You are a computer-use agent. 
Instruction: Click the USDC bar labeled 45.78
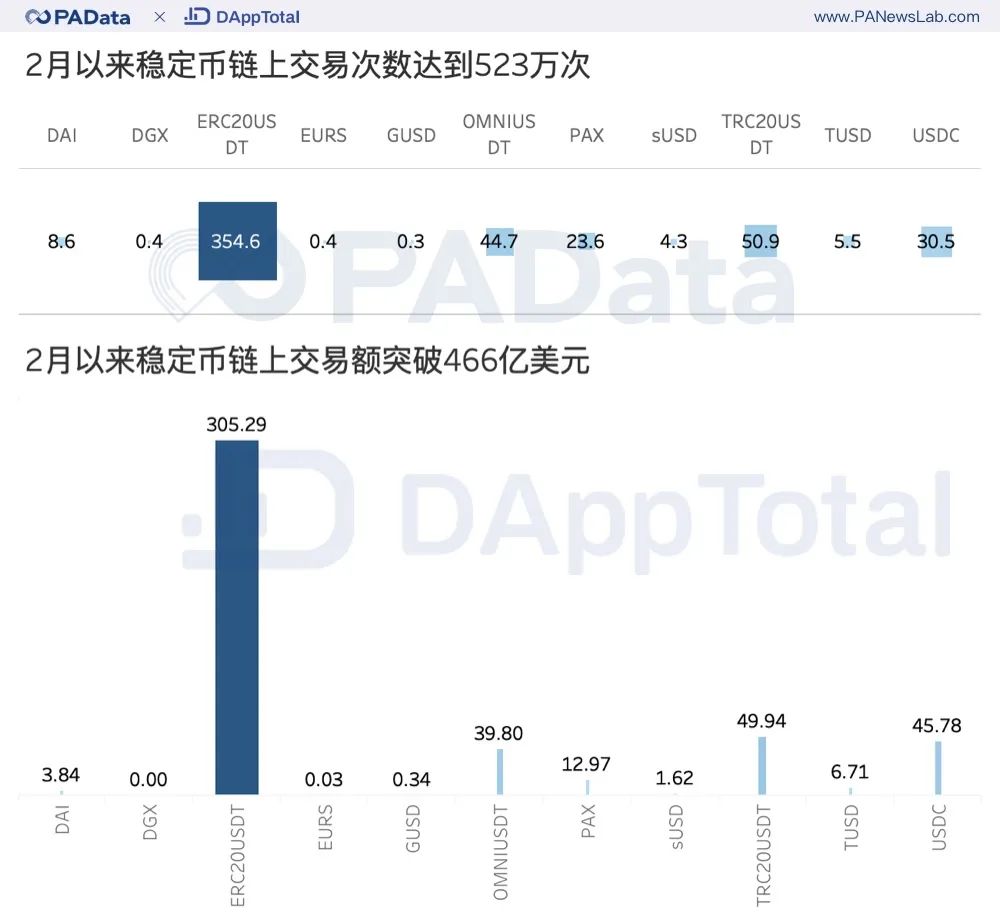pos(938,768)
